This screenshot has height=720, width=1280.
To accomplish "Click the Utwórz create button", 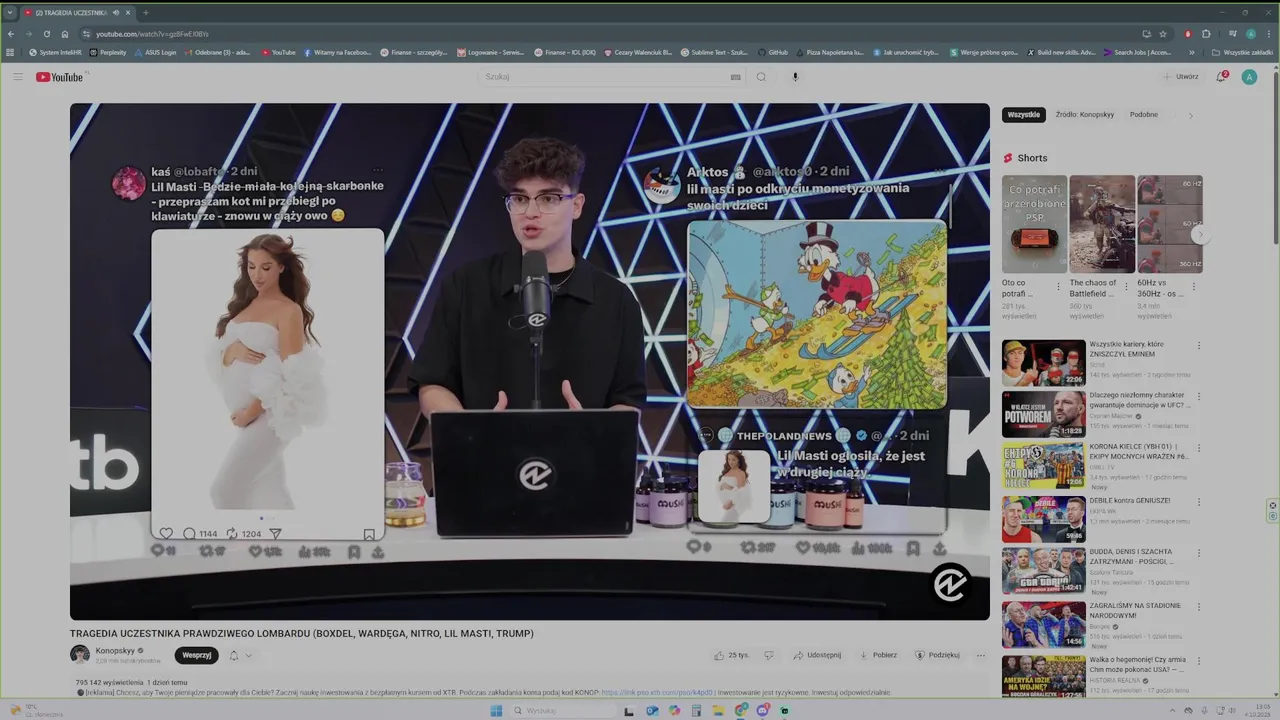I will (x=1181, y=77).
